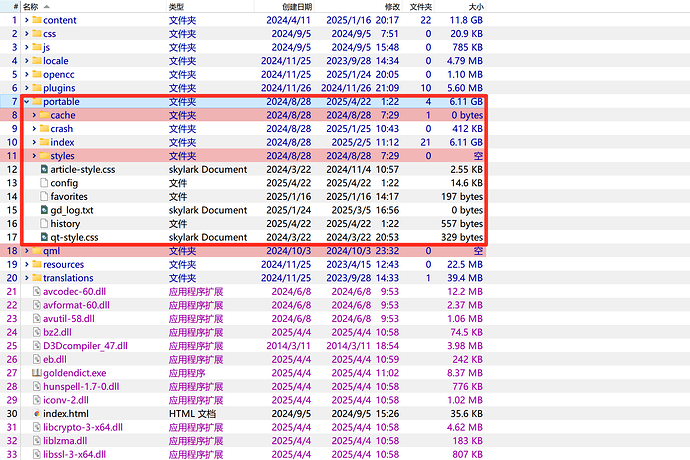690x460 pixels.
Task: Select the config file icon
Action: [44, 183]
